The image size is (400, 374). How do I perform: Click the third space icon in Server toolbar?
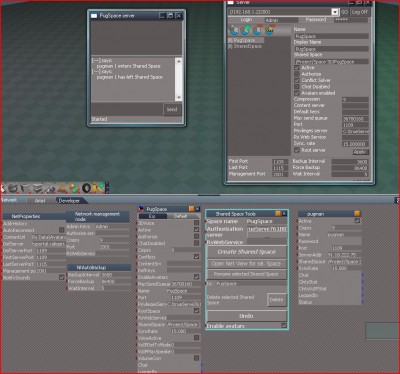coord(257,30)
